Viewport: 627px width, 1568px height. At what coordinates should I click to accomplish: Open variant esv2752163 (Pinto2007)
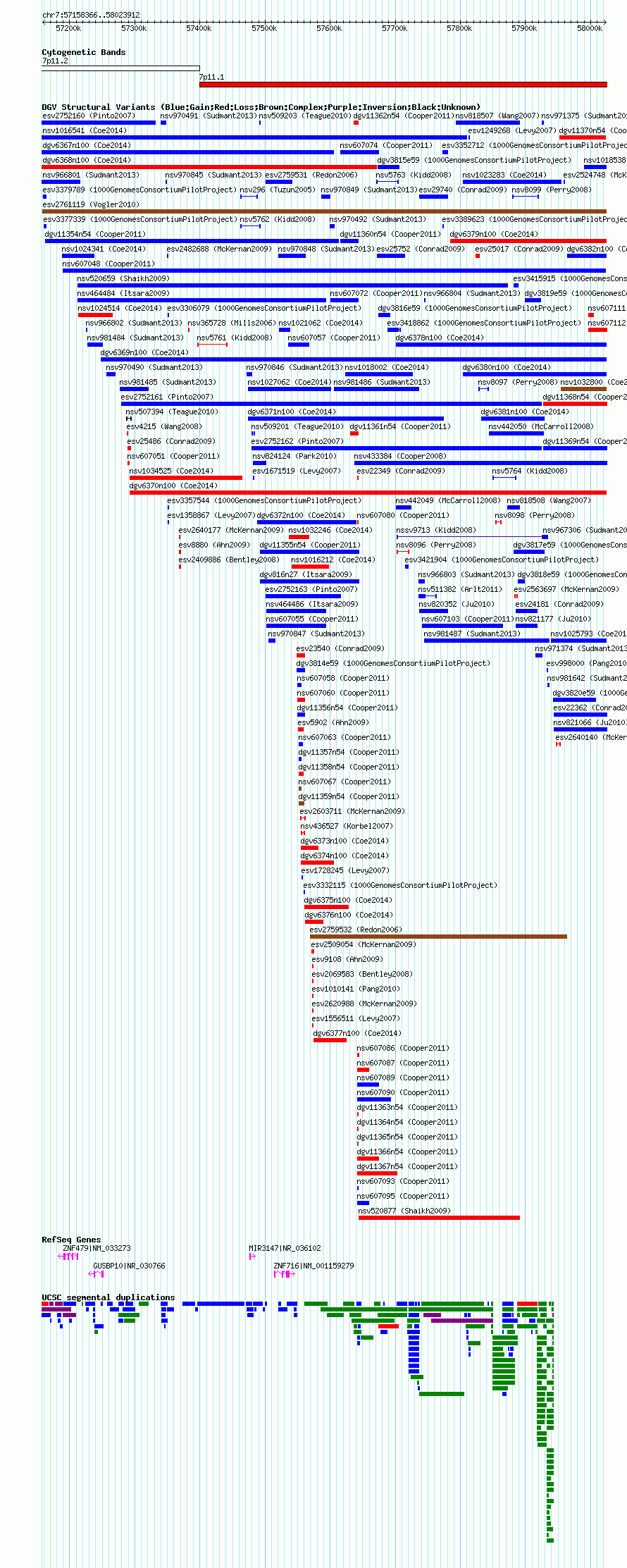tap(311, 589)
